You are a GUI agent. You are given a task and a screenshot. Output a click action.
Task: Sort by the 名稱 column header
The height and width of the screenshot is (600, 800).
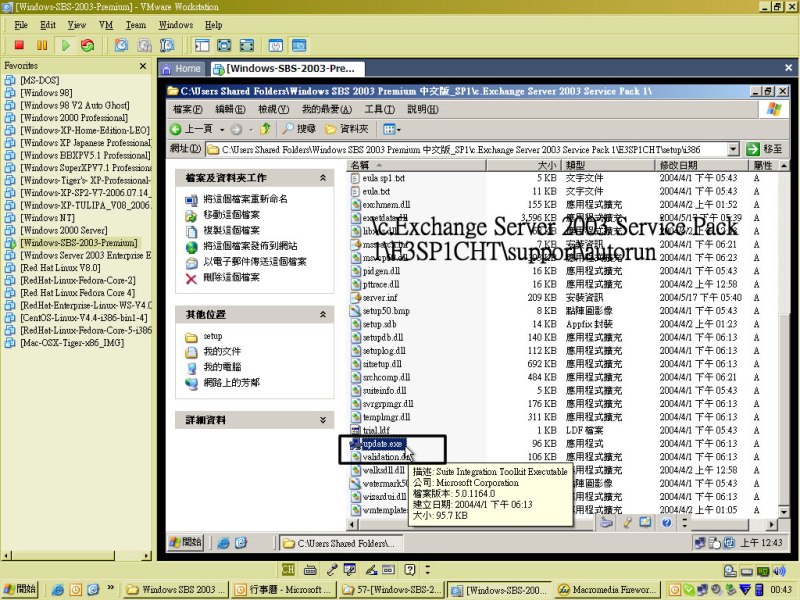(417, 165)
